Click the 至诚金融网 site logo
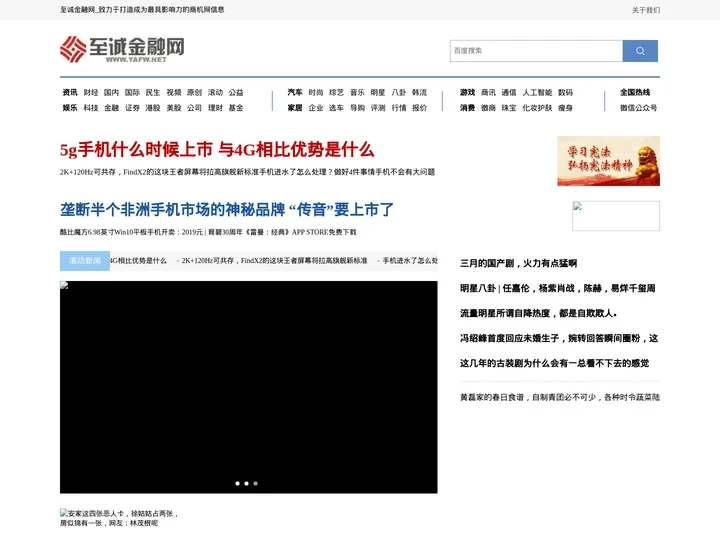Screen dimensions: 720x540 (x=122, y=49)
